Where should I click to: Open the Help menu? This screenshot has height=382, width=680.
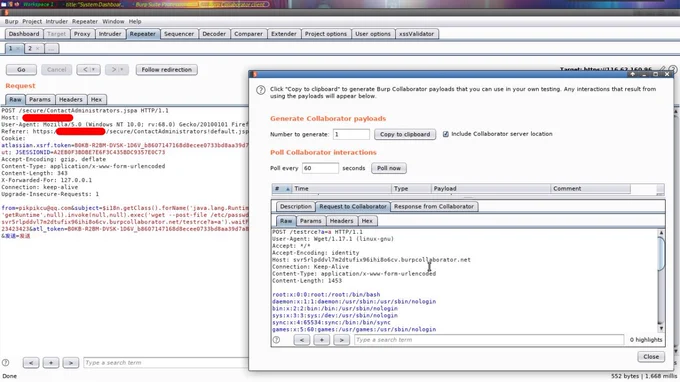pos(135,21)
